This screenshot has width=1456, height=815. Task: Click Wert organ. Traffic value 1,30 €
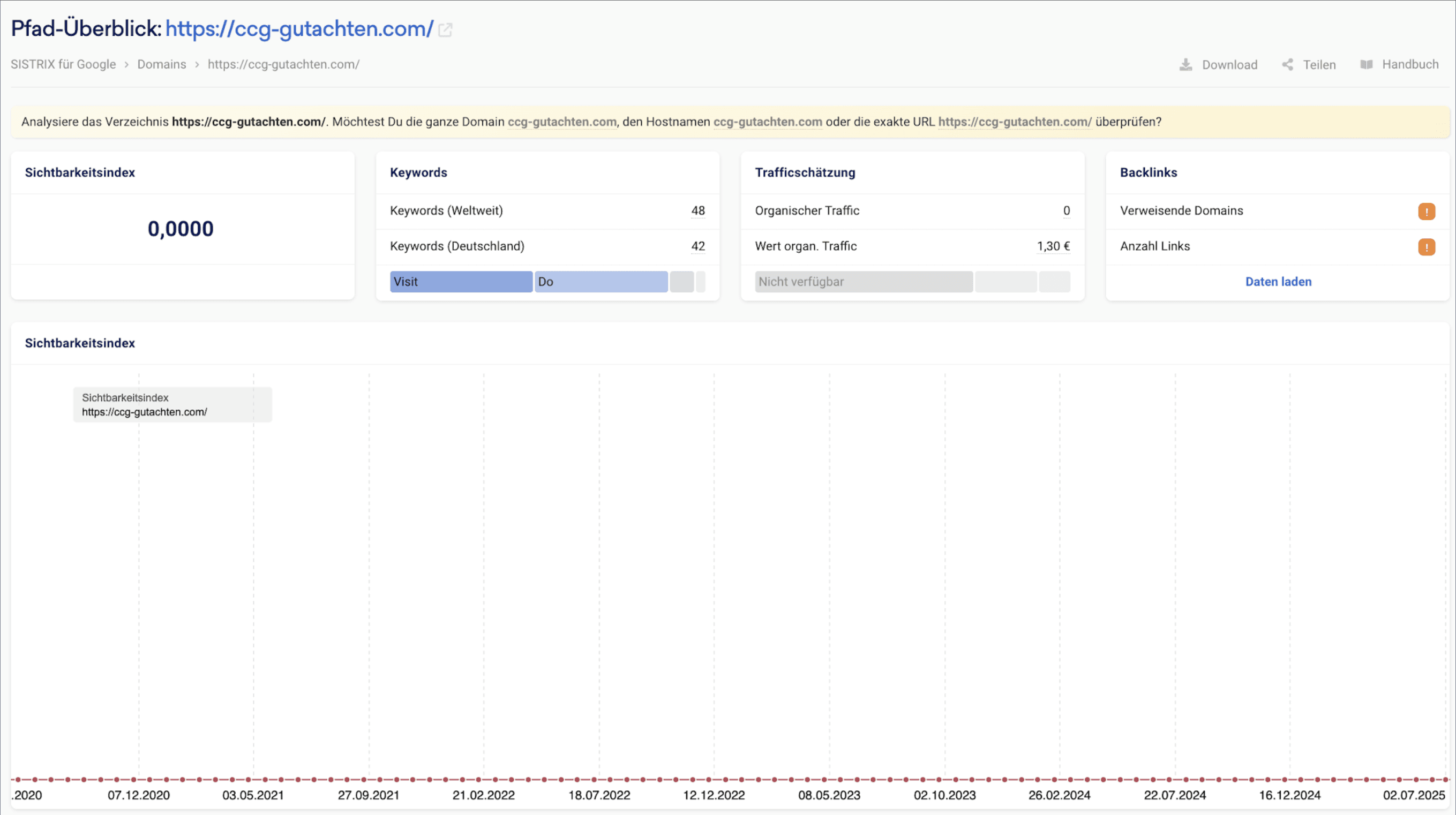coord(1053,246)
